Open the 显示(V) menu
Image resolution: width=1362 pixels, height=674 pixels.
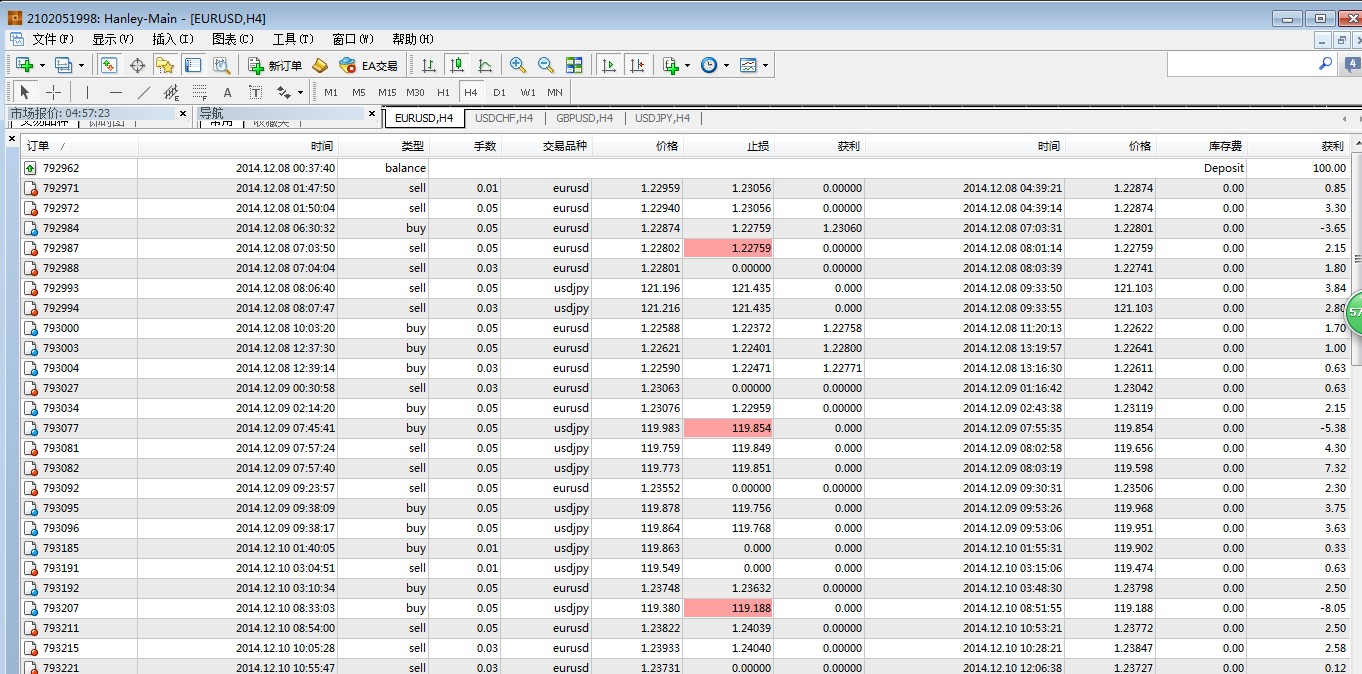pyautogui.click(x=113, y=39)
